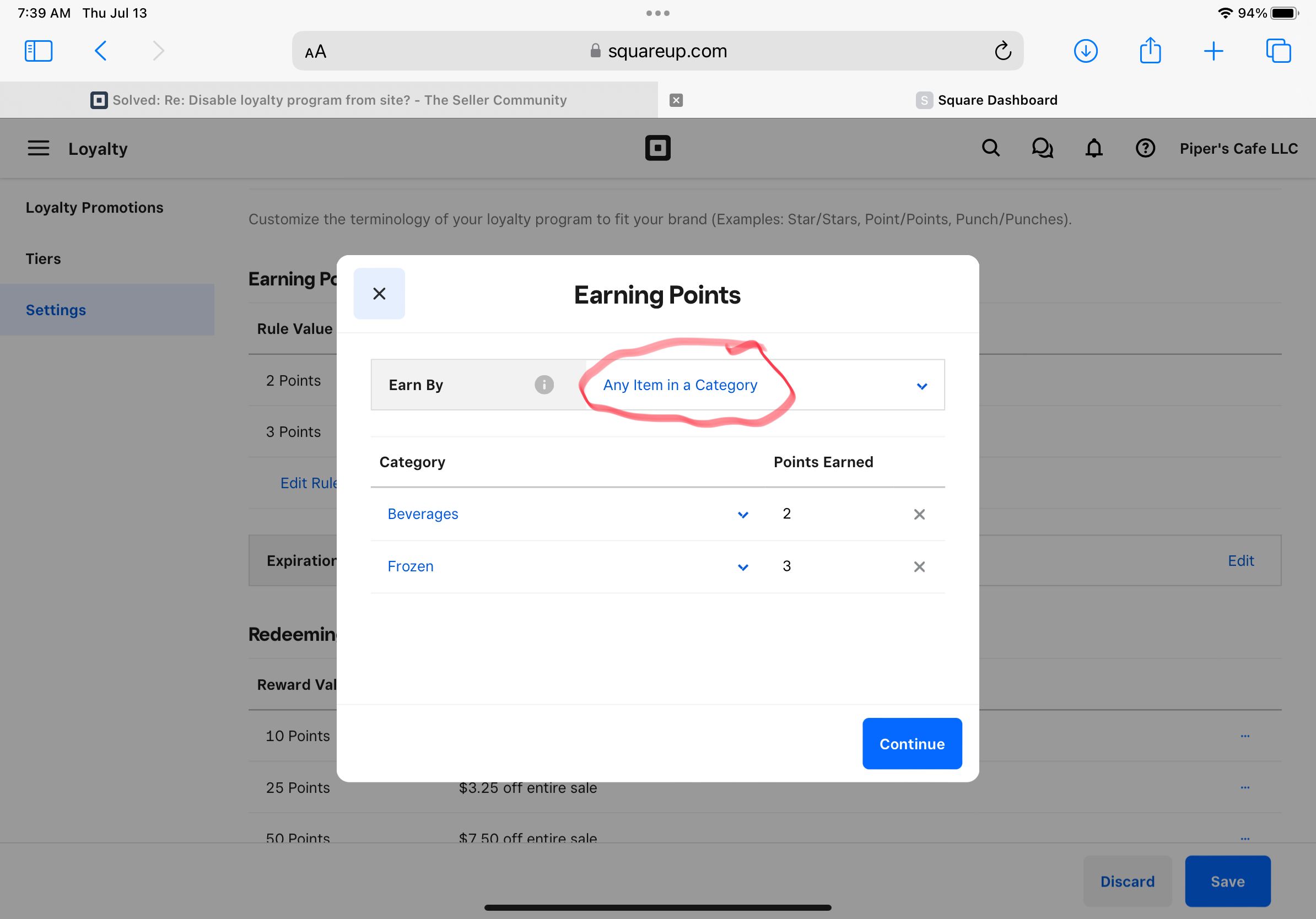Click the Square logo icon
The height and width of the screenshot is (919, 1316).
click(657, 148)
